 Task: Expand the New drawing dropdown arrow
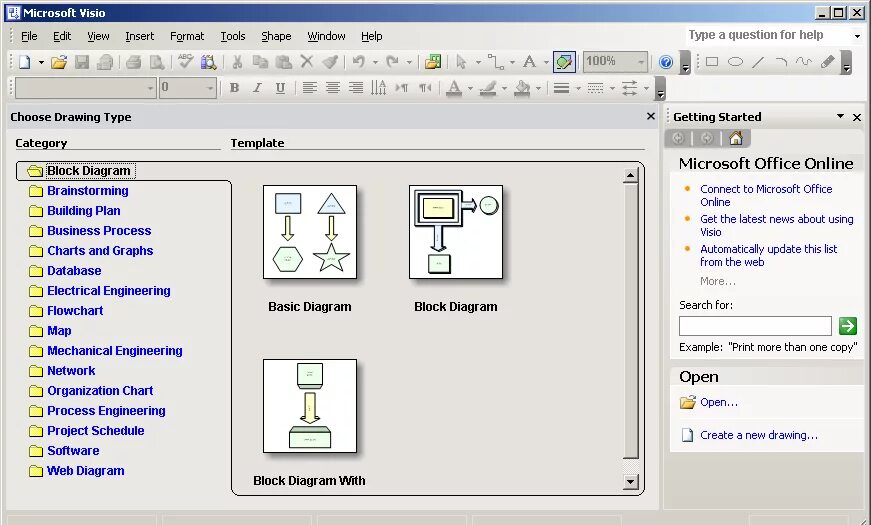[x=41, y=62]
